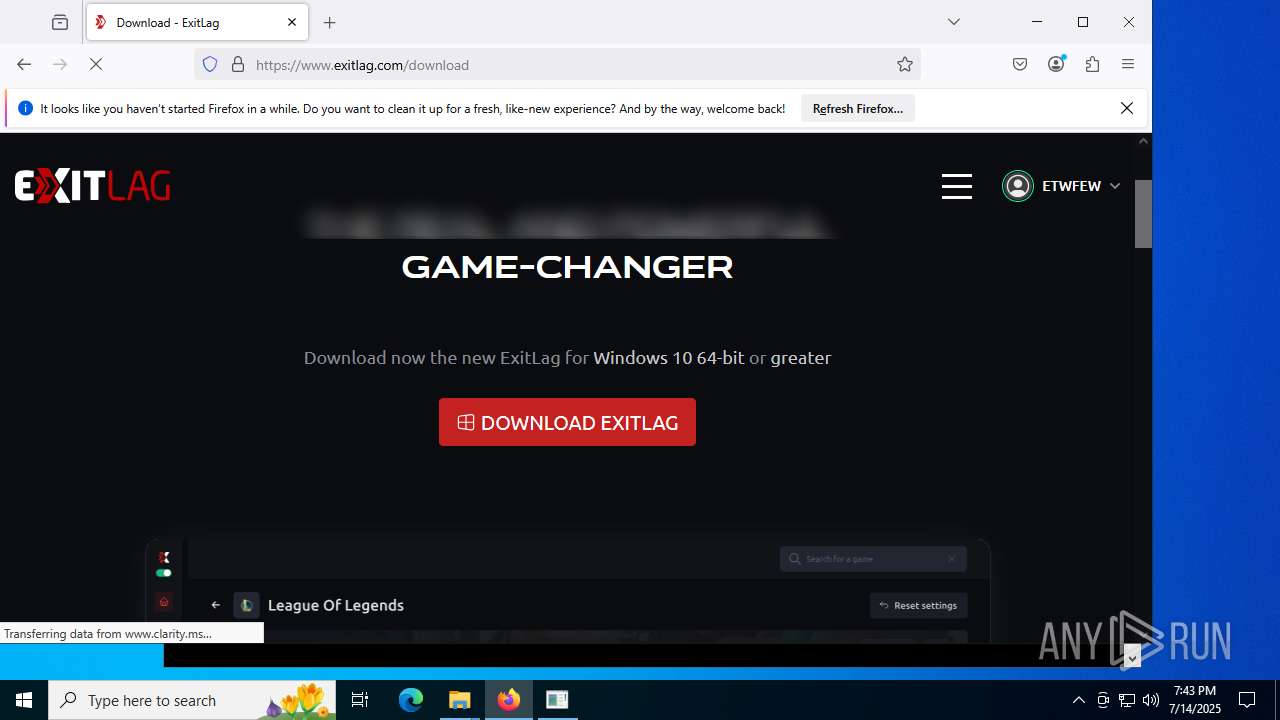Open the Windows notification center
1280x720 pixels.
pos(1247,700)
